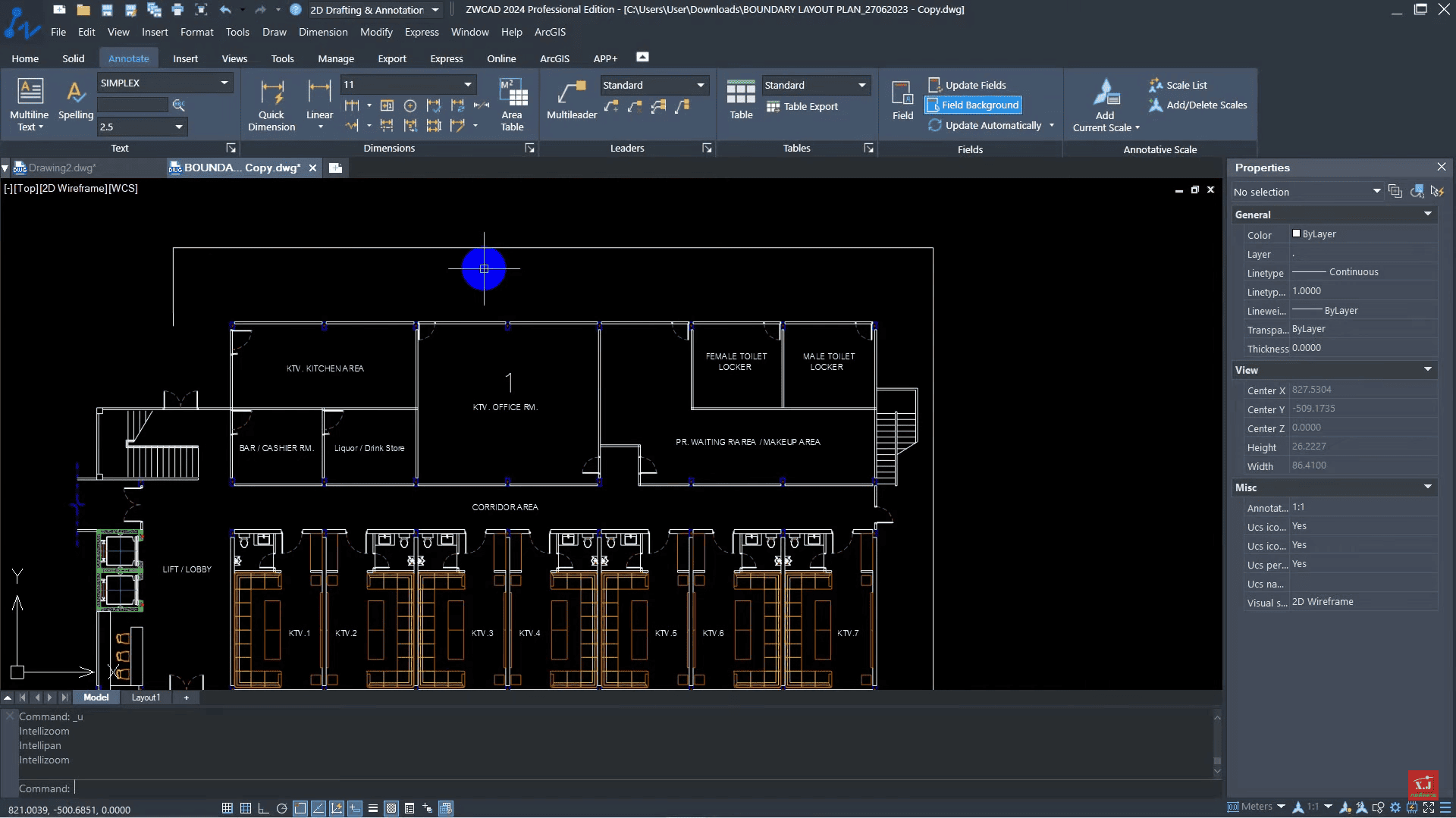The height and width of the screenshot is (818, 1456).
Task: Switch to the Layout1 tab
Action: point(146,697)
